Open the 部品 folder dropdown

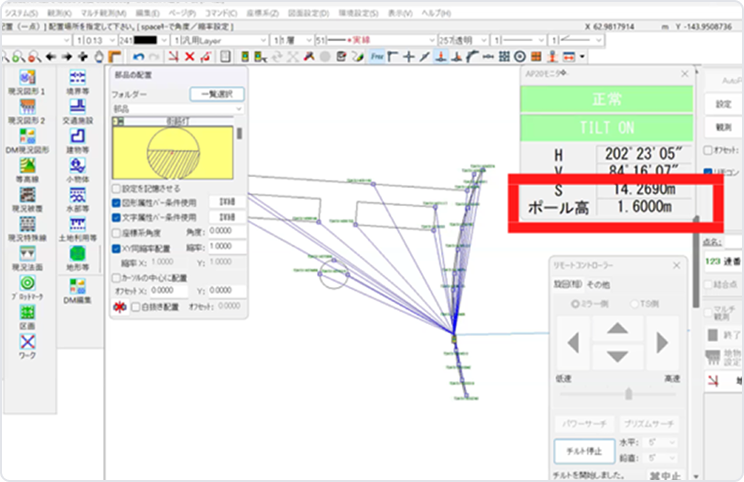click(177, 109)
